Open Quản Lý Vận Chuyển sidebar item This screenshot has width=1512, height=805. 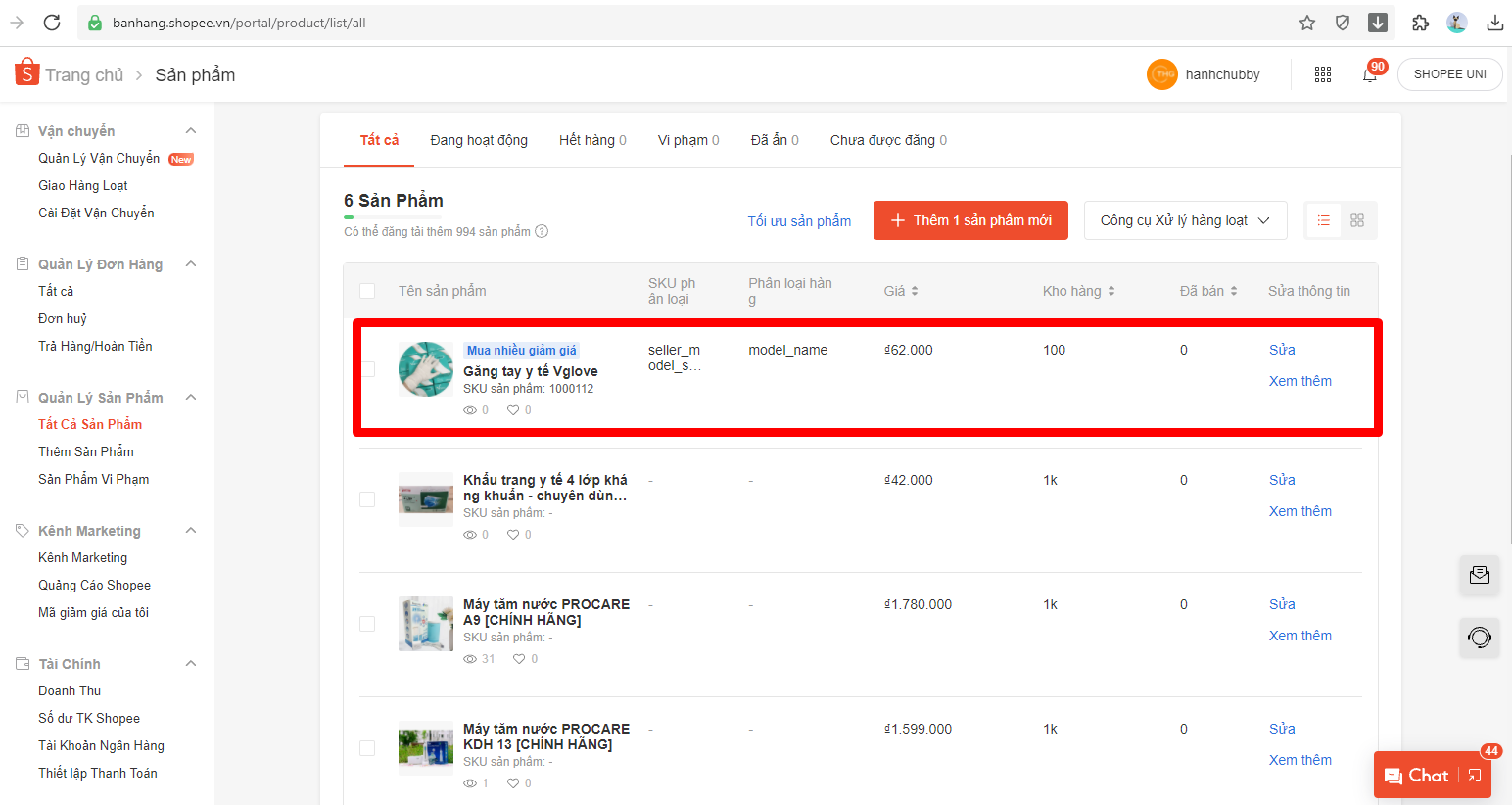pyautogui.click(x=99, y=158)
